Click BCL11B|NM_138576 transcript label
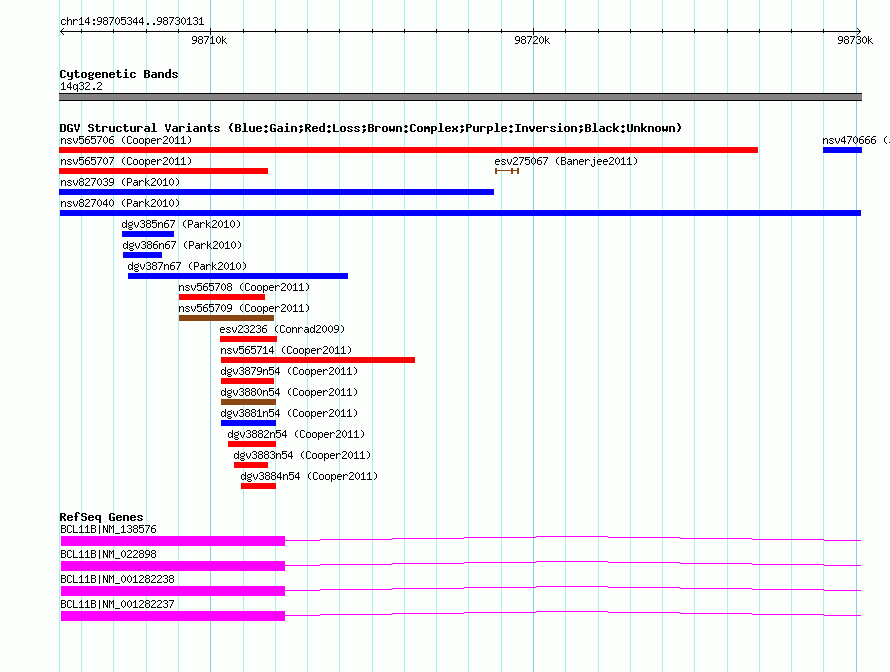The image size is (890, 672). tap(108, 529)
